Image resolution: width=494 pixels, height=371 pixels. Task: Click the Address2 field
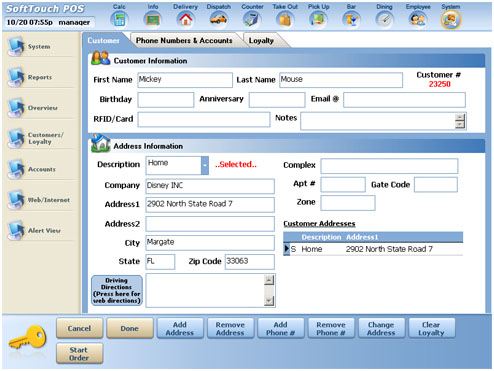pyautogui.click(x=210, y=224)
